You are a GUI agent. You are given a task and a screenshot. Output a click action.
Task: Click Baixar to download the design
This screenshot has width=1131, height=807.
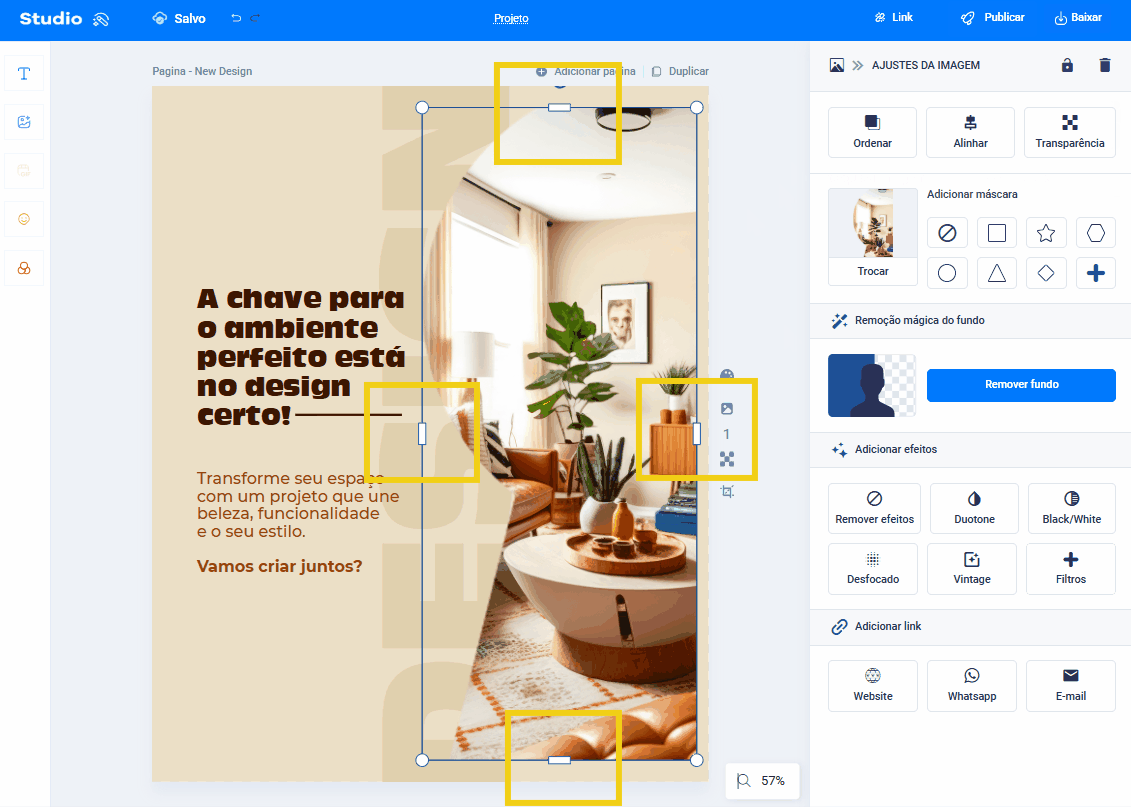[1078, 17]
